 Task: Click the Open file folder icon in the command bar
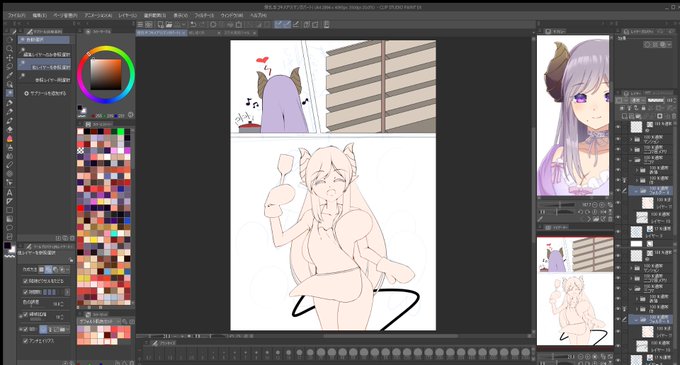point(169,24)
